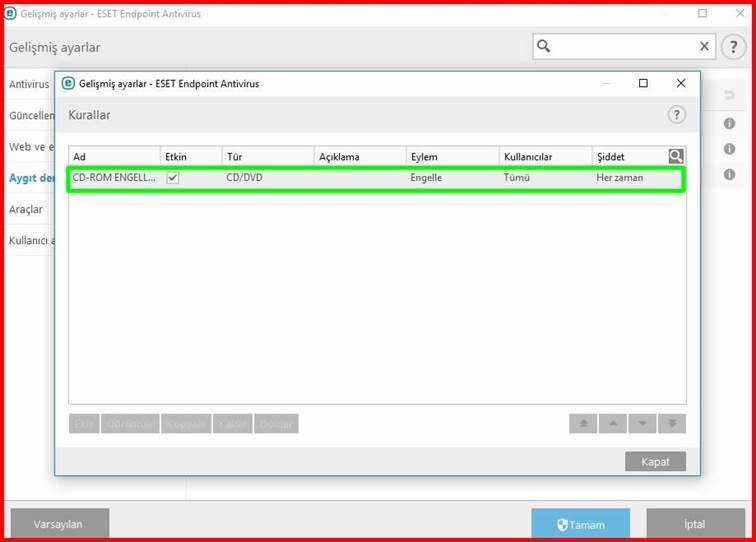Screen dimensions: 756x542
Task: Select the Araçlar section in sidebar
Action: click(26, 209)
